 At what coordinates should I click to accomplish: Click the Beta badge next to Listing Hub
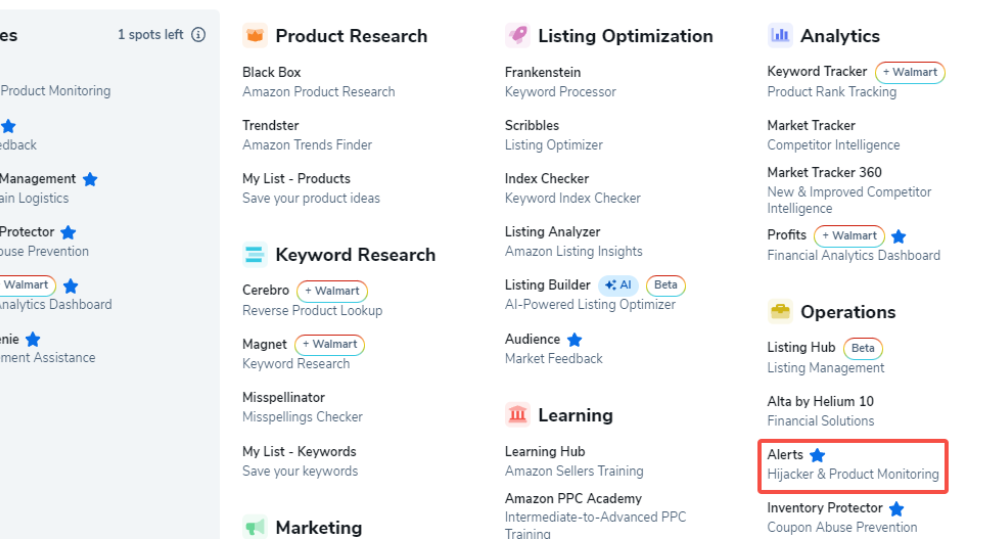[x=862, y=348]
